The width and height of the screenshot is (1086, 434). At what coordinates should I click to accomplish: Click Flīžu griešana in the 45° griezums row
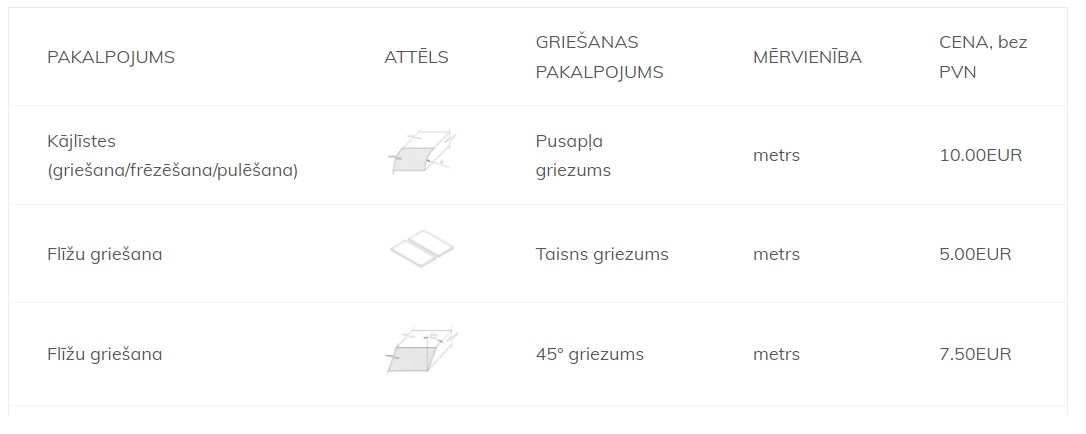coord(105,354)
